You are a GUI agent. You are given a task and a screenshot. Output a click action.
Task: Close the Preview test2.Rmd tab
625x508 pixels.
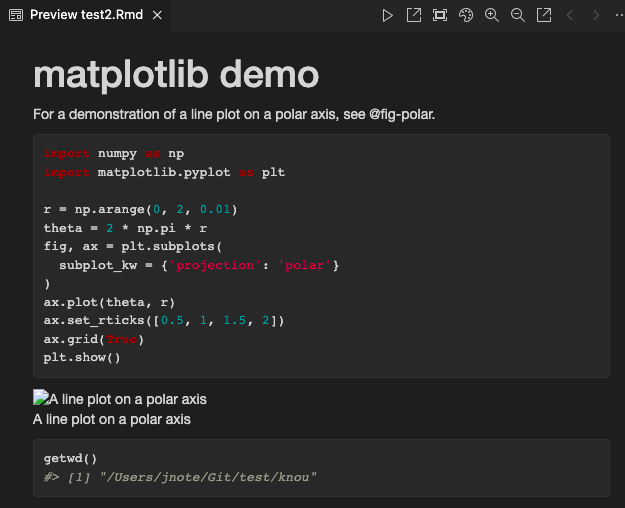coord(157,15)
